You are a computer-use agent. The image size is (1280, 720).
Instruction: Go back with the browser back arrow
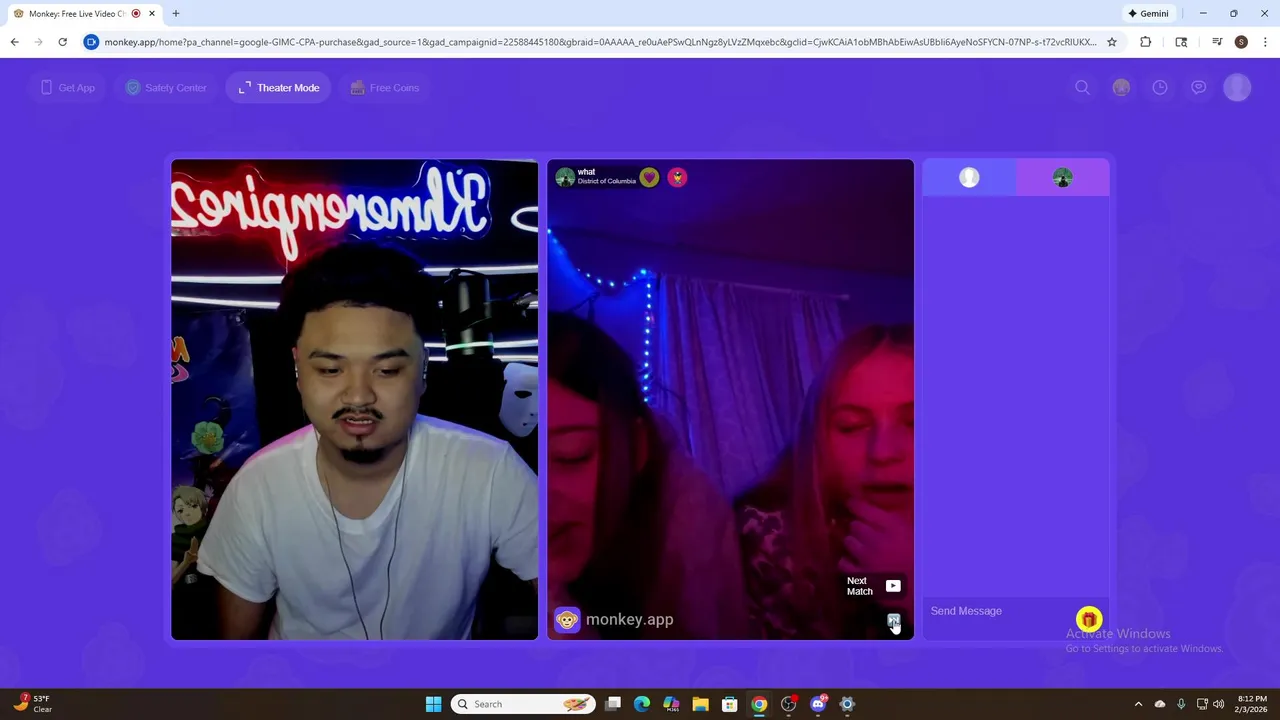[x=14, y=42]
